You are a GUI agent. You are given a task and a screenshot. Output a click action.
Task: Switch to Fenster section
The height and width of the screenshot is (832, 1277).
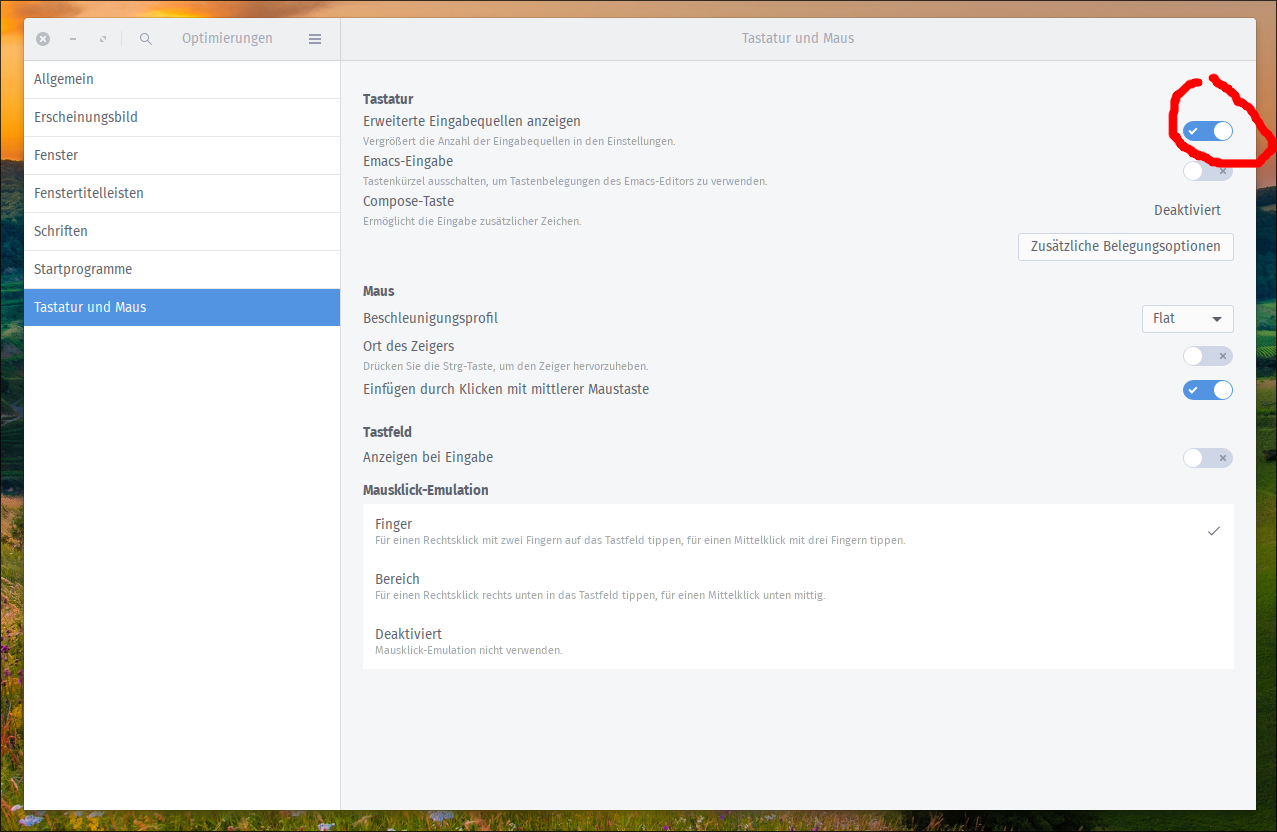click(182, 155)
